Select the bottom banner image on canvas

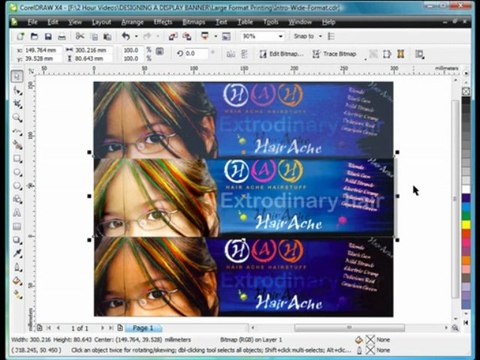point(243,277)
